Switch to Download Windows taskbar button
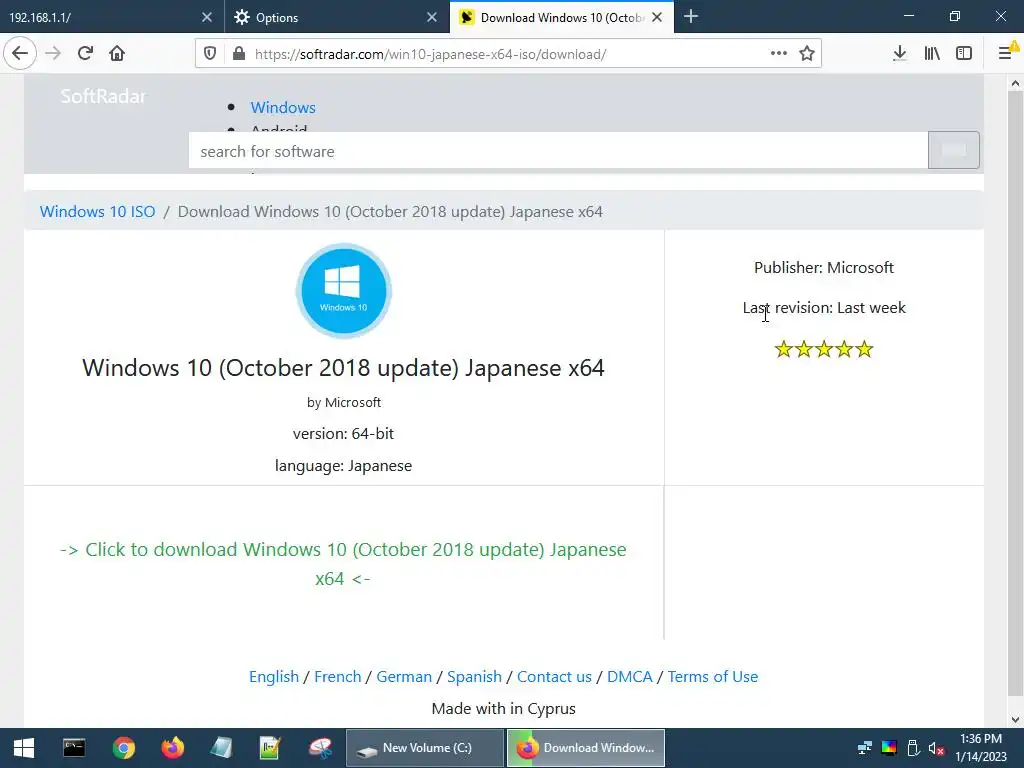Screen dimensions: 1024x768 pyautogui.click(x=586, y=748)
